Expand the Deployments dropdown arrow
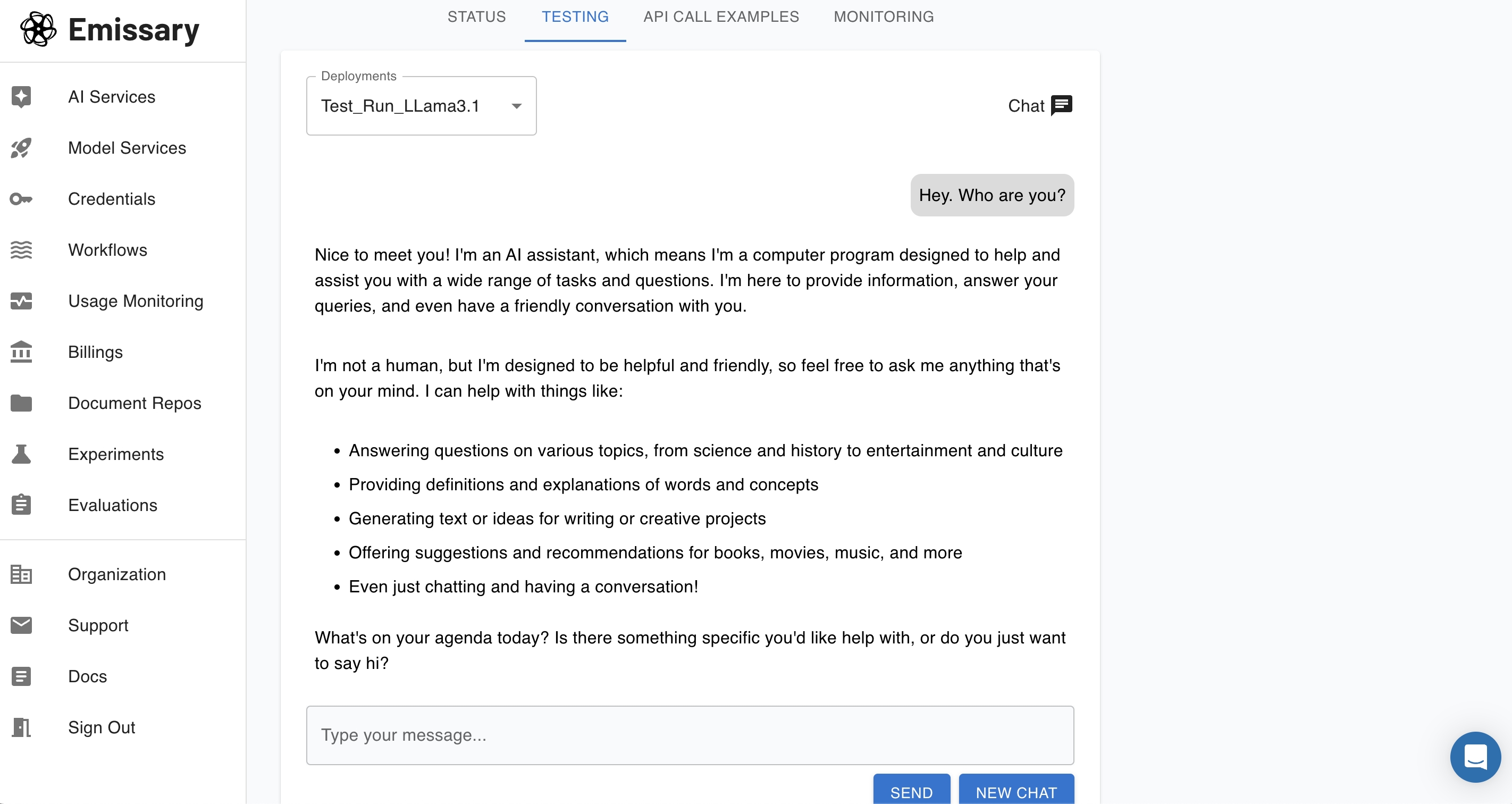This screenshot has width=1512, height=804. 517,106
